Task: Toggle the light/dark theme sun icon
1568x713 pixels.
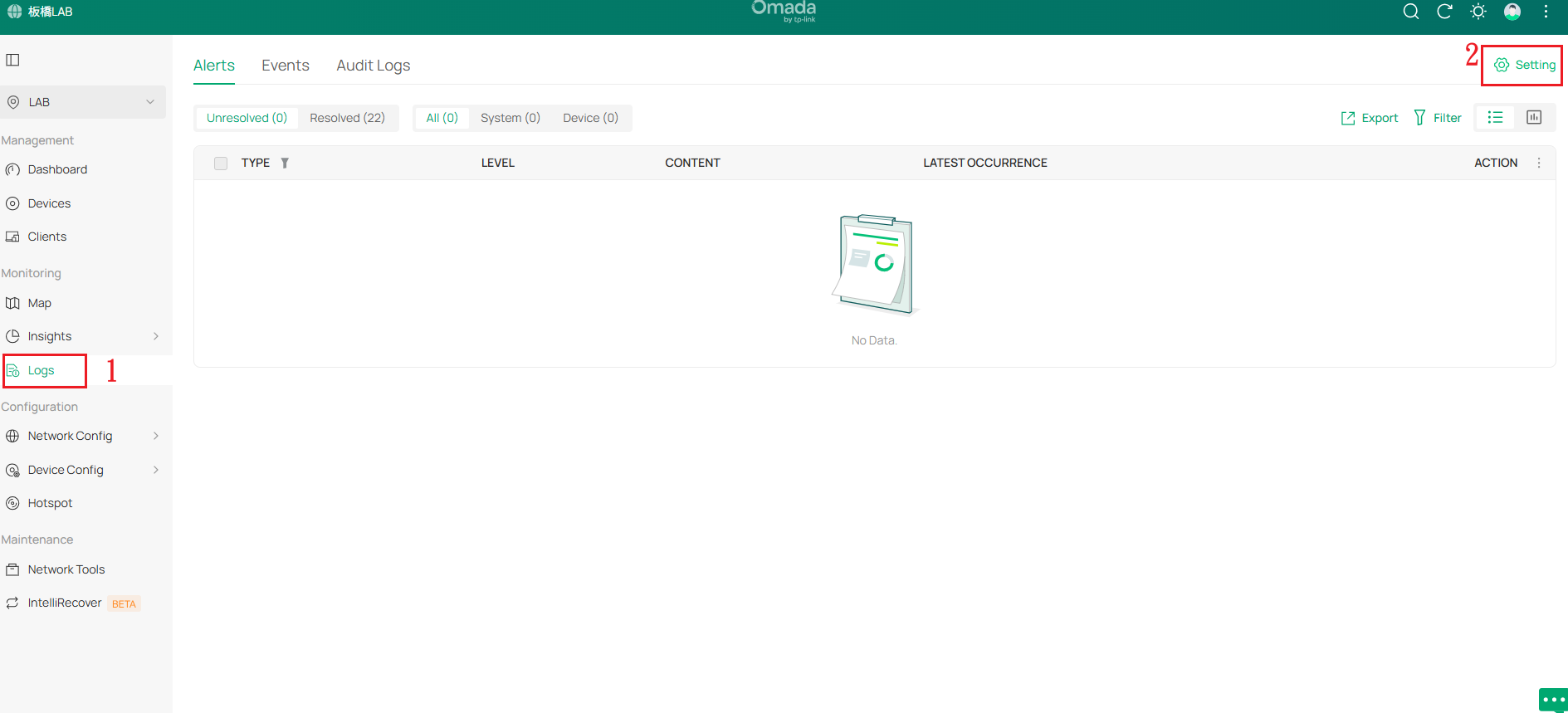Action: (1478, 12)
